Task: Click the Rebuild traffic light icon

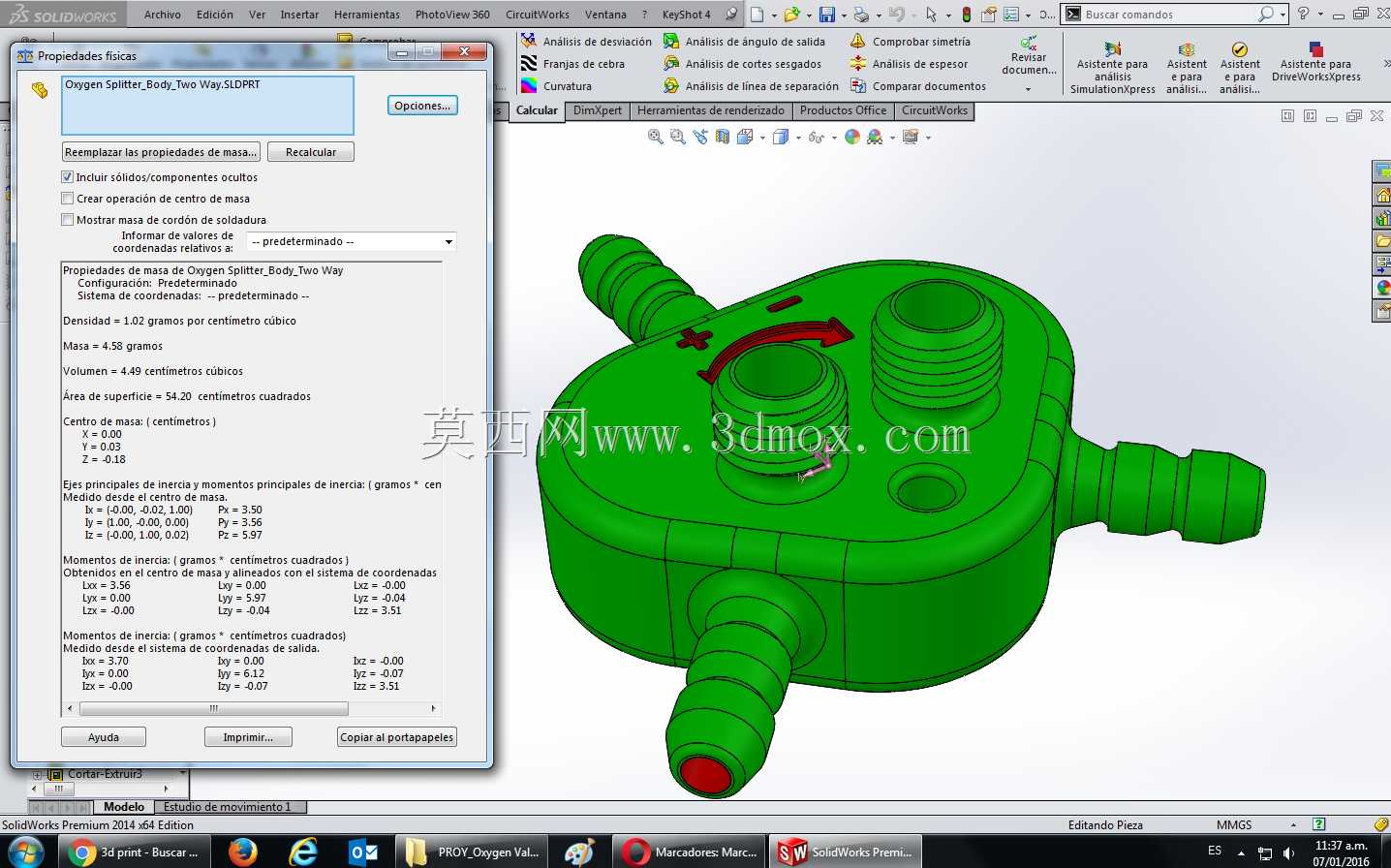Action: (966, 15)
